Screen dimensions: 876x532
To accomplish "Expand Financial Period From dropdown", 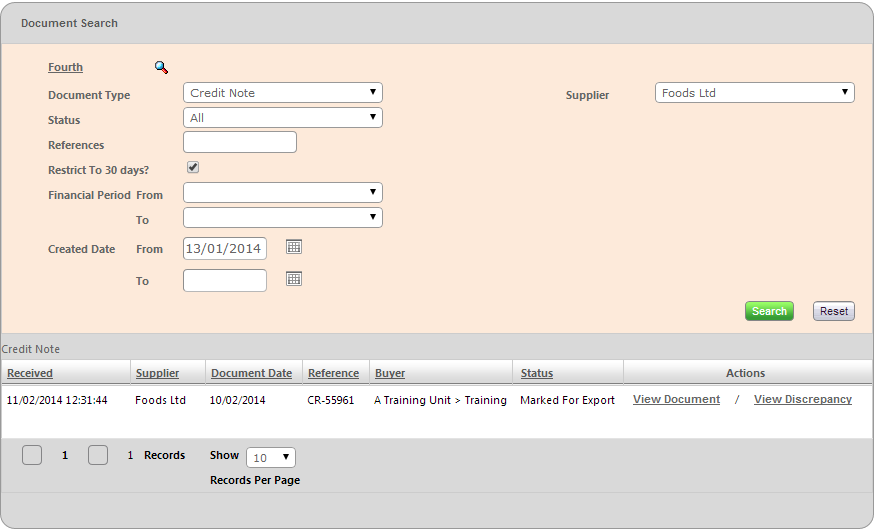I will click(282, 193).
